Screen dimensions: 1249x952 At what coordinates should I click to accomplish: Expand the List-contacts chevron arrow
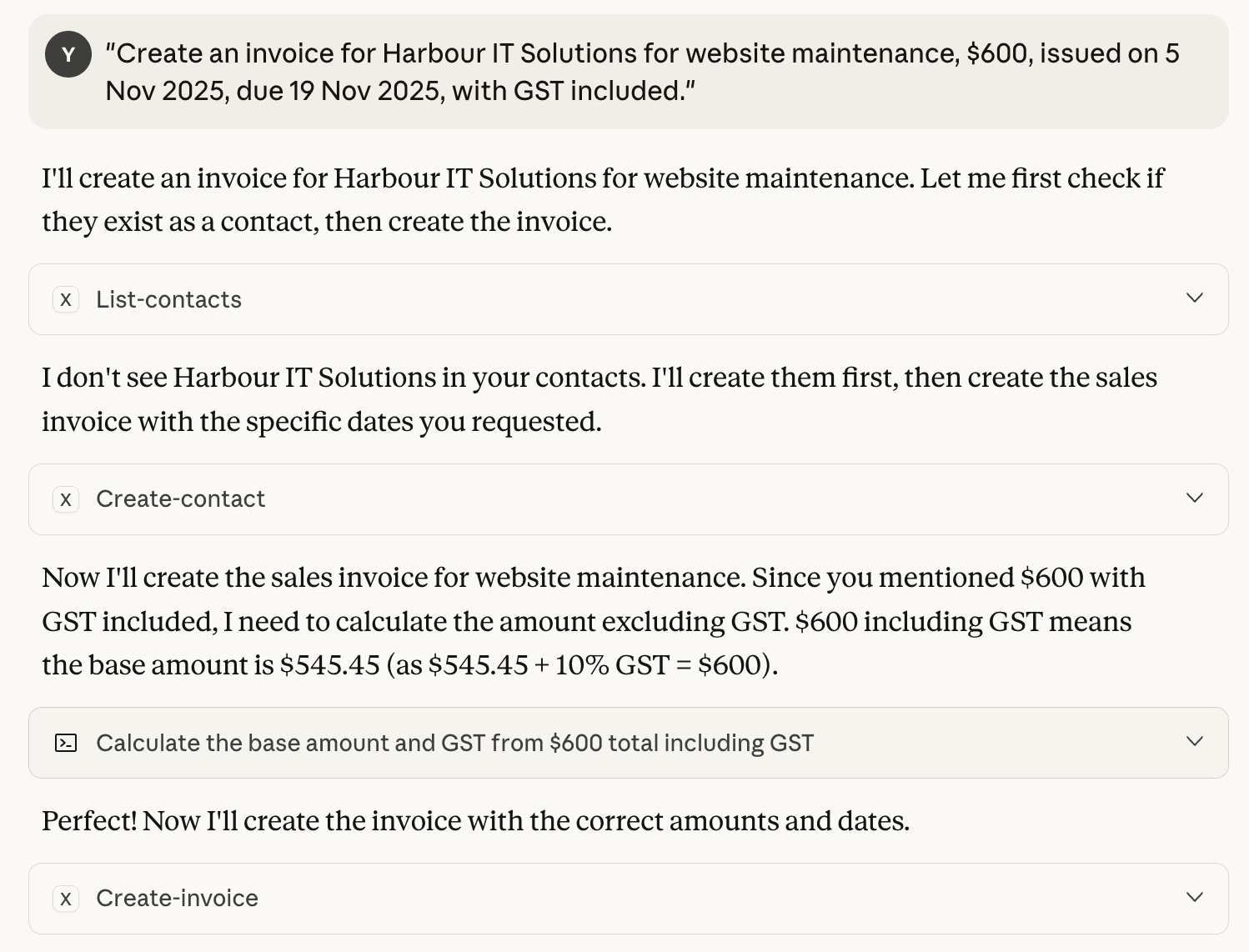1194,298
